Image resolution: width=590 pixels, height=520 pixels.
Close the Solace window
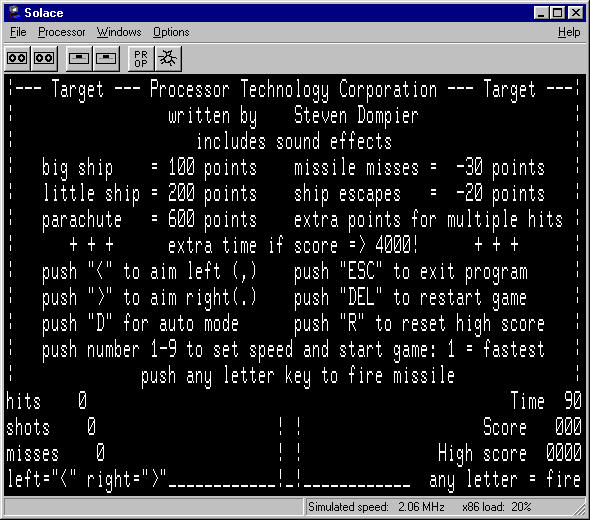[x=576, y=13]
